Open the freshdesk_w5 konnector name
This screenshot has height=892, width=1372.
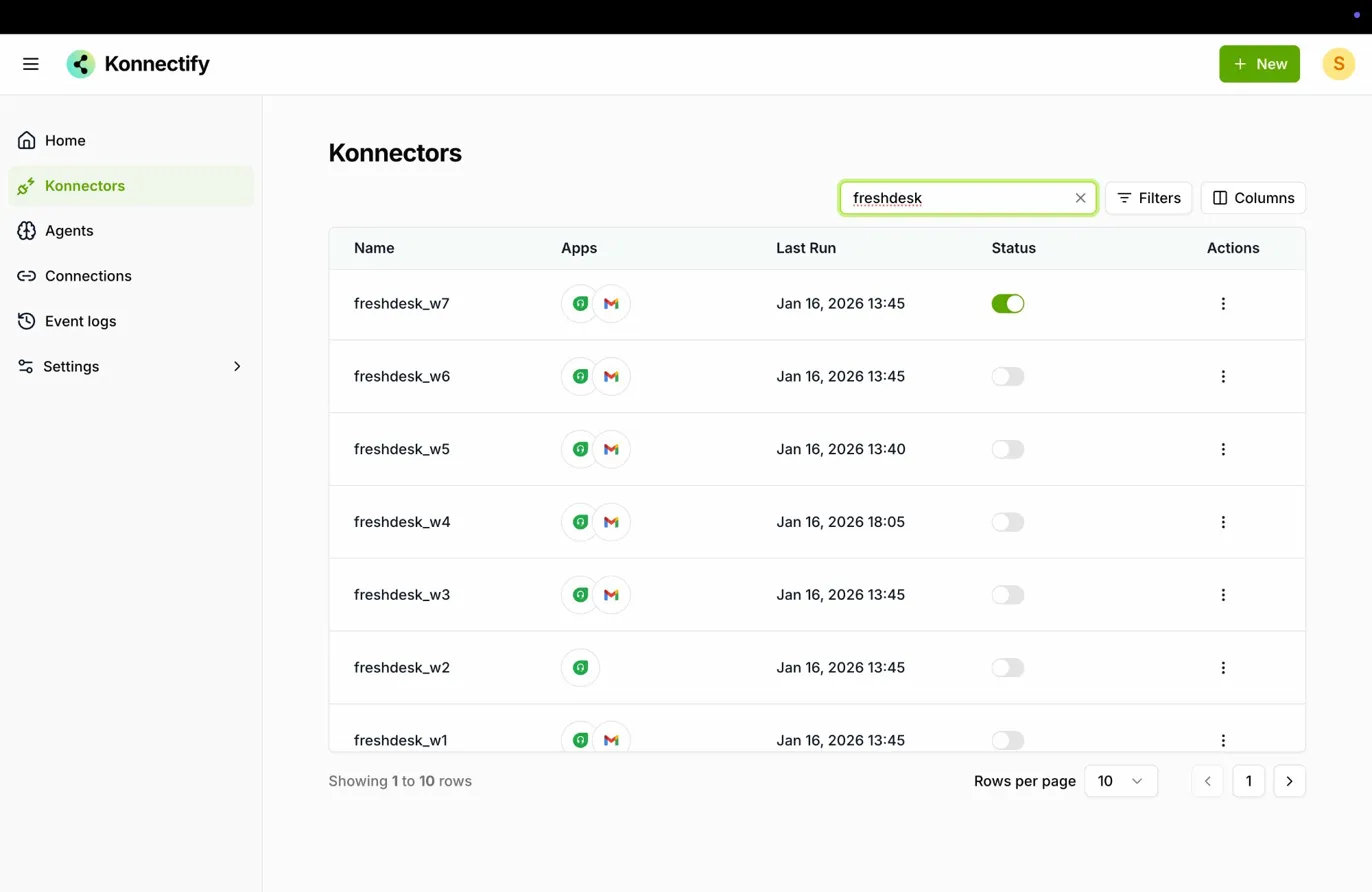[402, 450]
